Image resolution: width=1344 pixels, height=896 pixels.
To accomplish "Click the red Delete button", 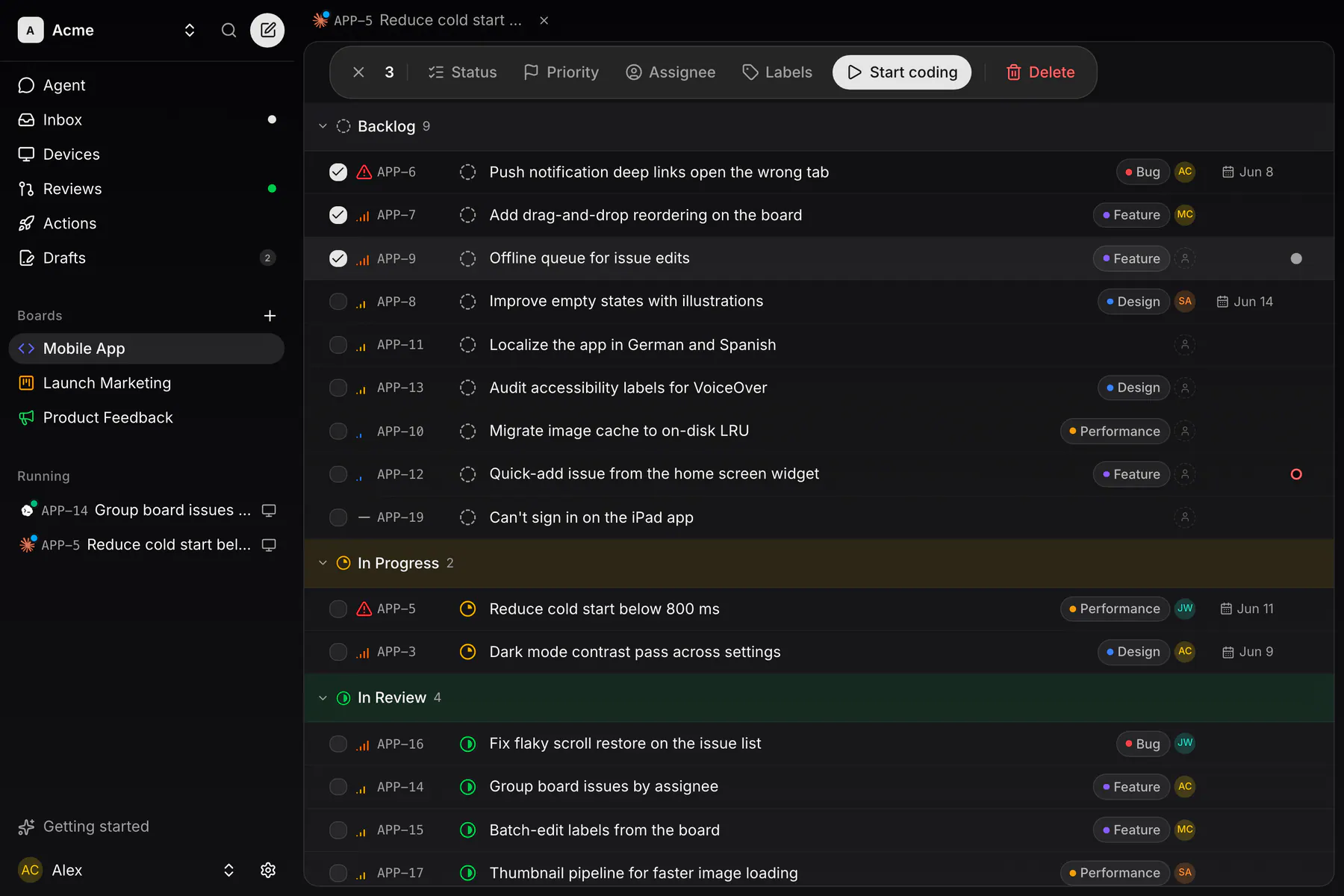I will (1041, 72).
